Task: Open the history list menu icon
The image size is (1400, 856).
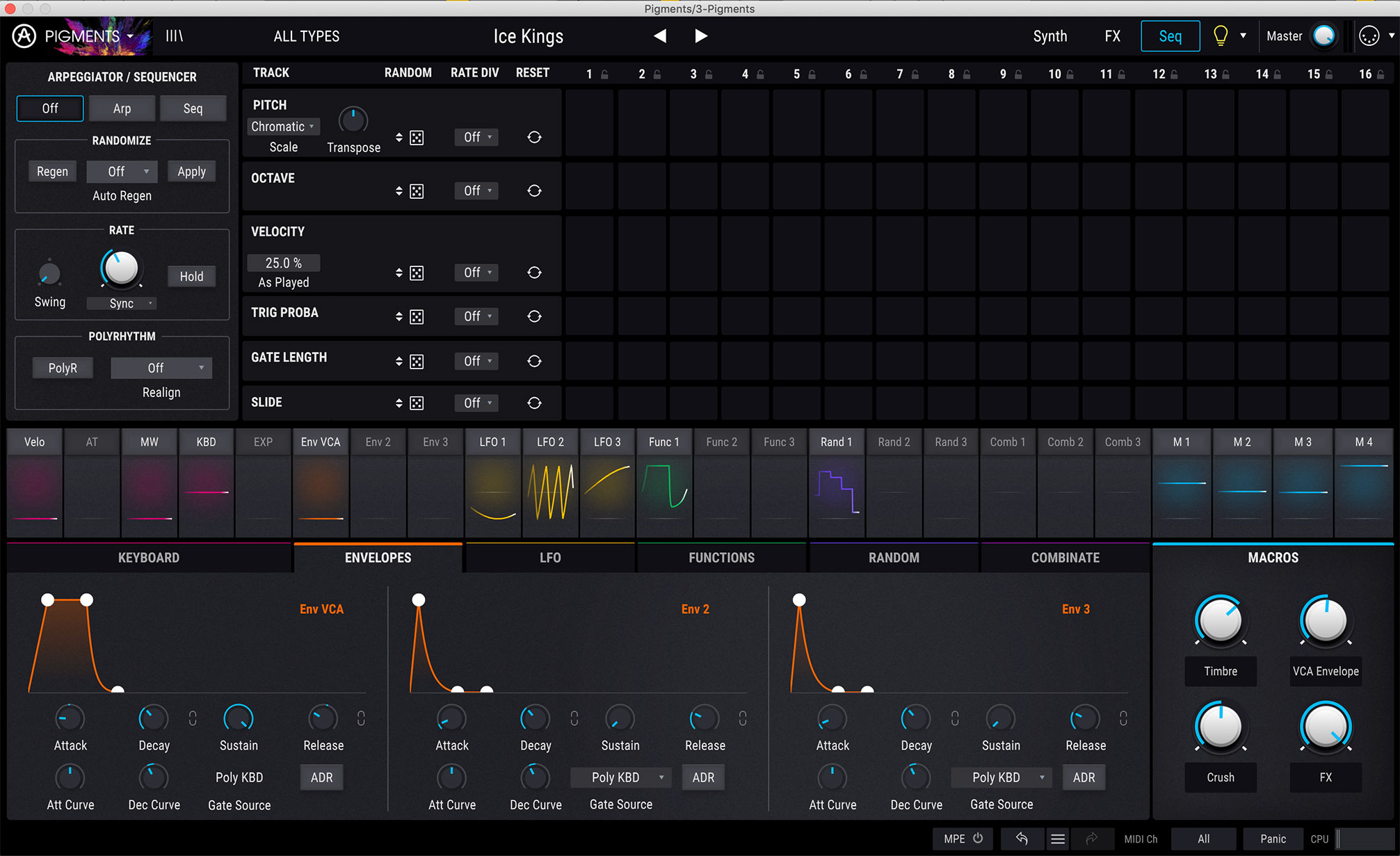Action: pos(1058,839)
